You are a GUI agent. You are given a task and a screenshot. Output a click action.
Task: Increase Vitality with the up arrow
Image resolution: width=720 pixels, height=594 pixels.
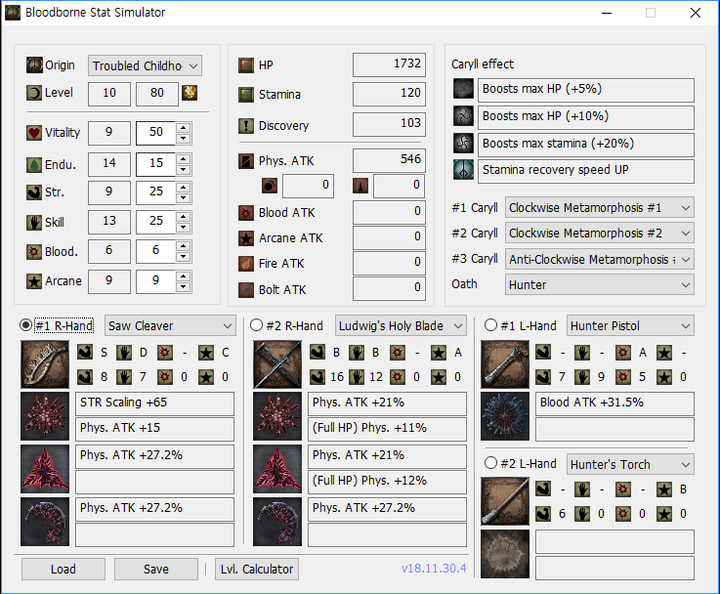(x=184, y=128)
